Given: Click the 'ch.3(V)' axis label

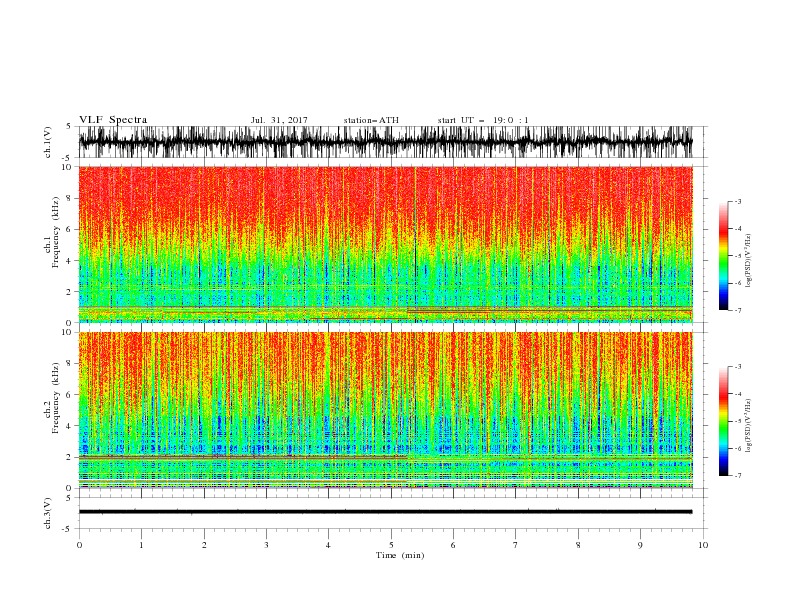Looking at the screenshot, I should click(48, 513).
